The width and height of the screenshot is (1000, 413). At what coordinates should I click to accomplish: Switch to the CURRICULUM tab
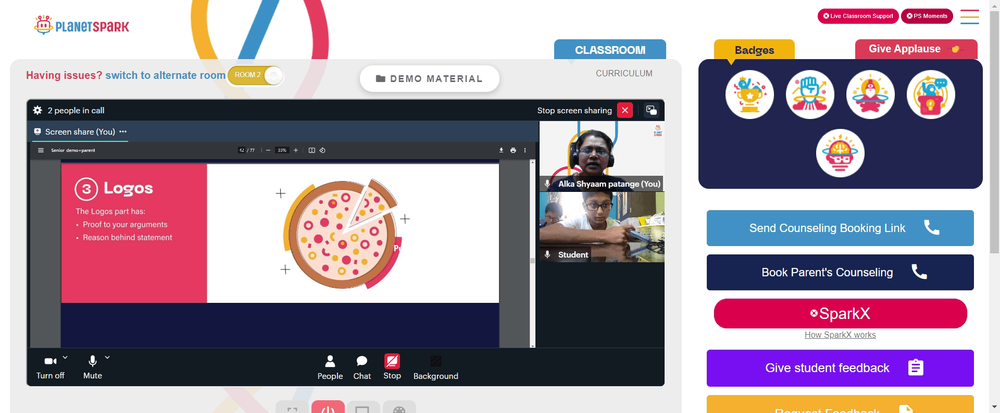point(624,73)
